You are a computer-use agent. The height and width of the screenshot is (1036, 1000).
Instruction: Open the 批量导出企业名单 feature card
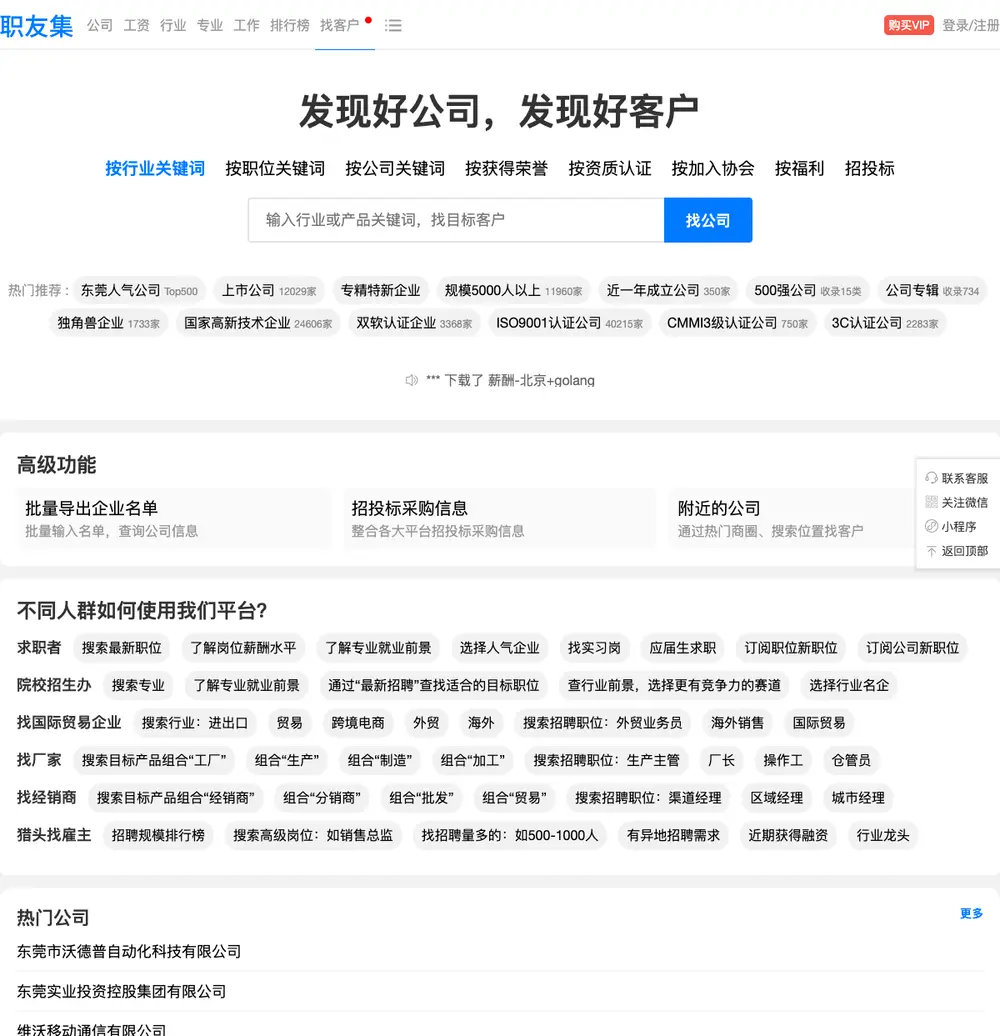174,519
